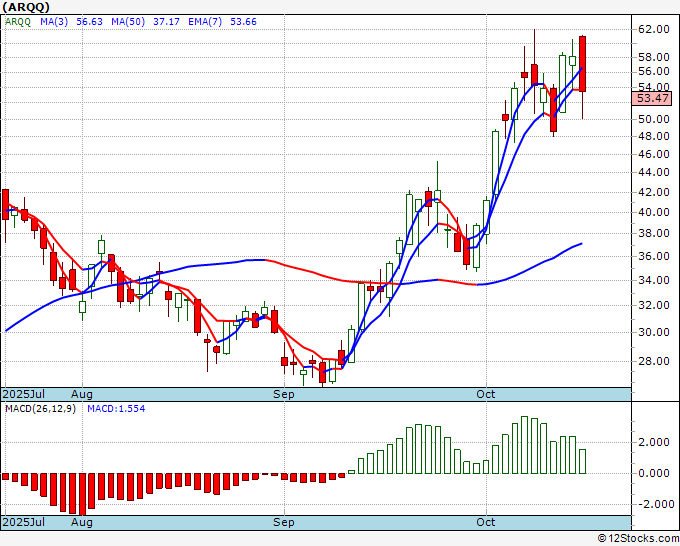680x546 pixels.
Task: Click the Aug label on MACD panel axis
Action: click(82, 522)
